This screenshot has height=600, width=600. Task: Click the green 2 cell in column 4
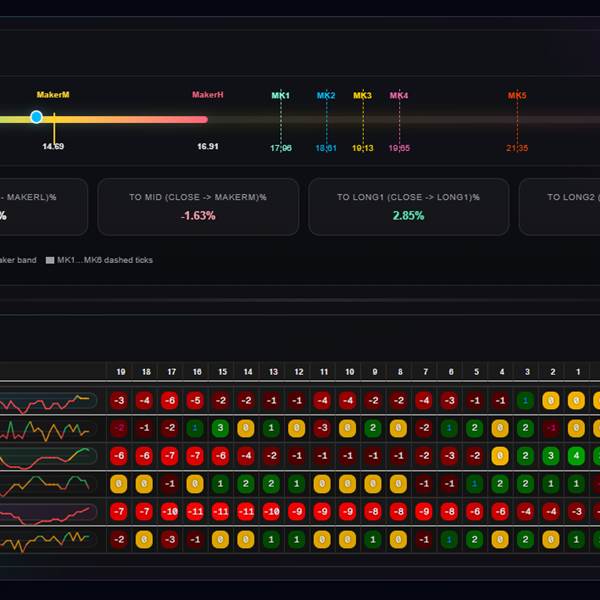click(500, 484)
